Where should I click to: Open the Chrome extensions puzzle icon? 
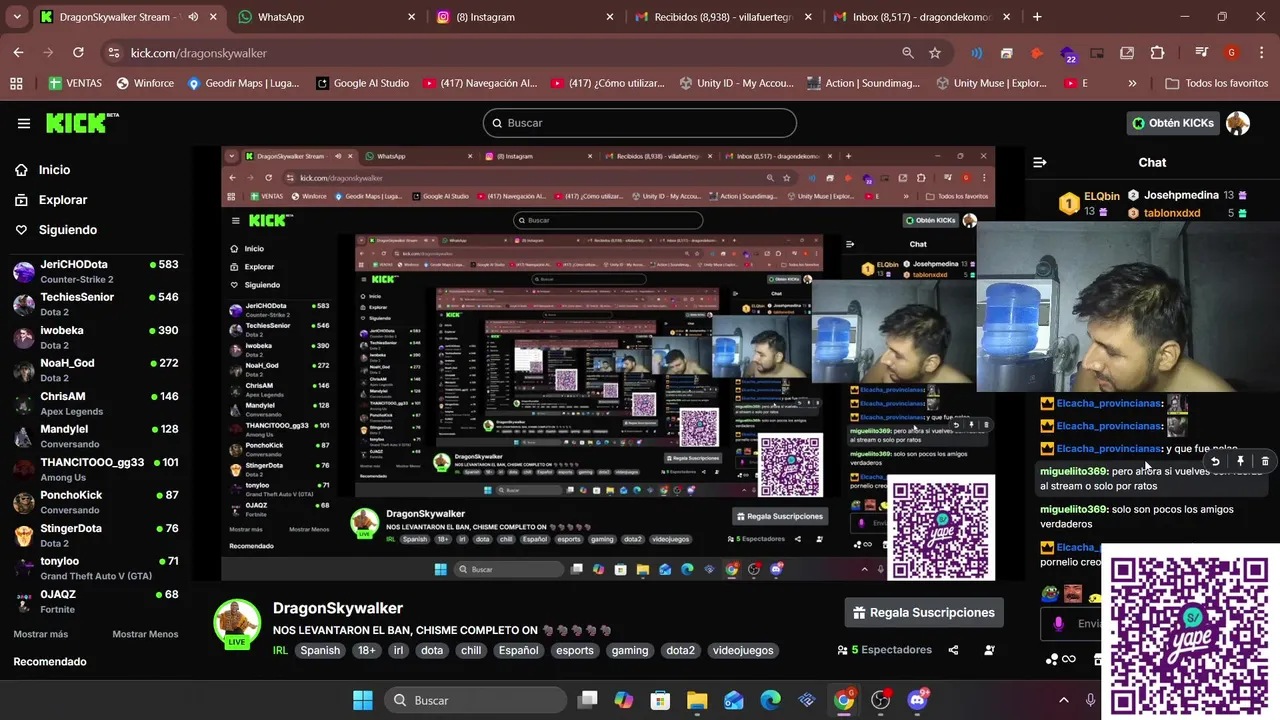point(1157,53)
